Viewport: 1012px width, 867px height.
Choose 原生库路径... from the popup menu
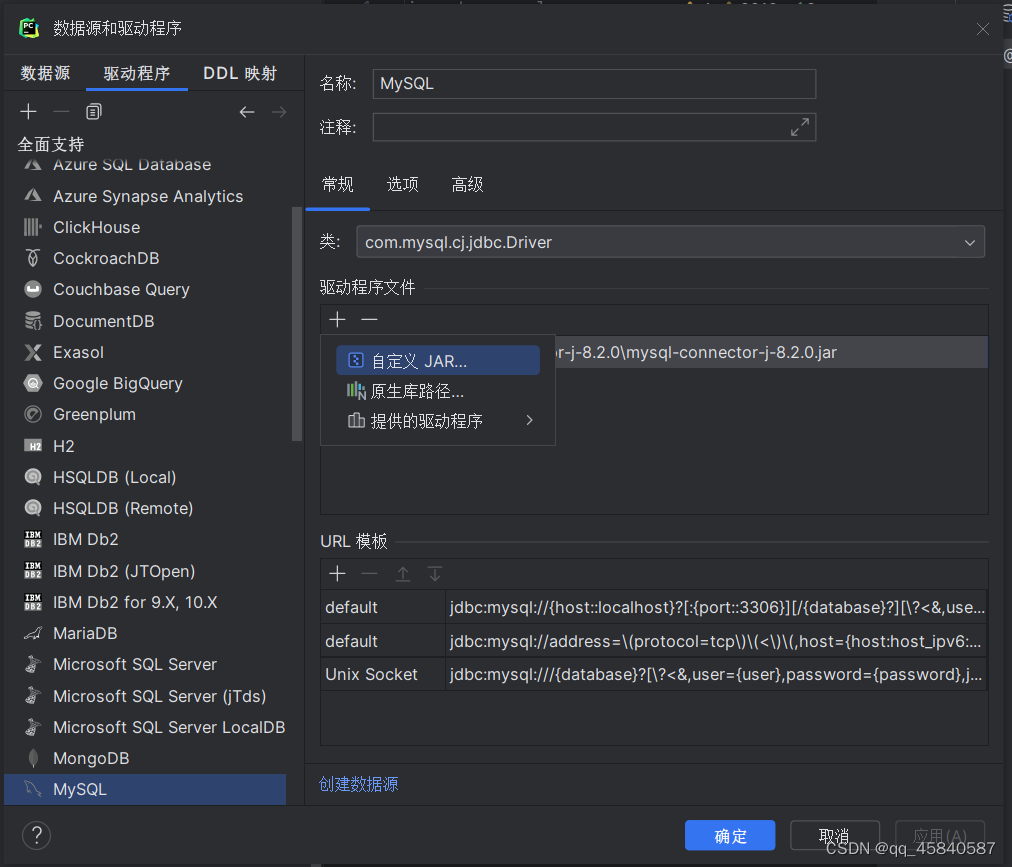[438, 391]
